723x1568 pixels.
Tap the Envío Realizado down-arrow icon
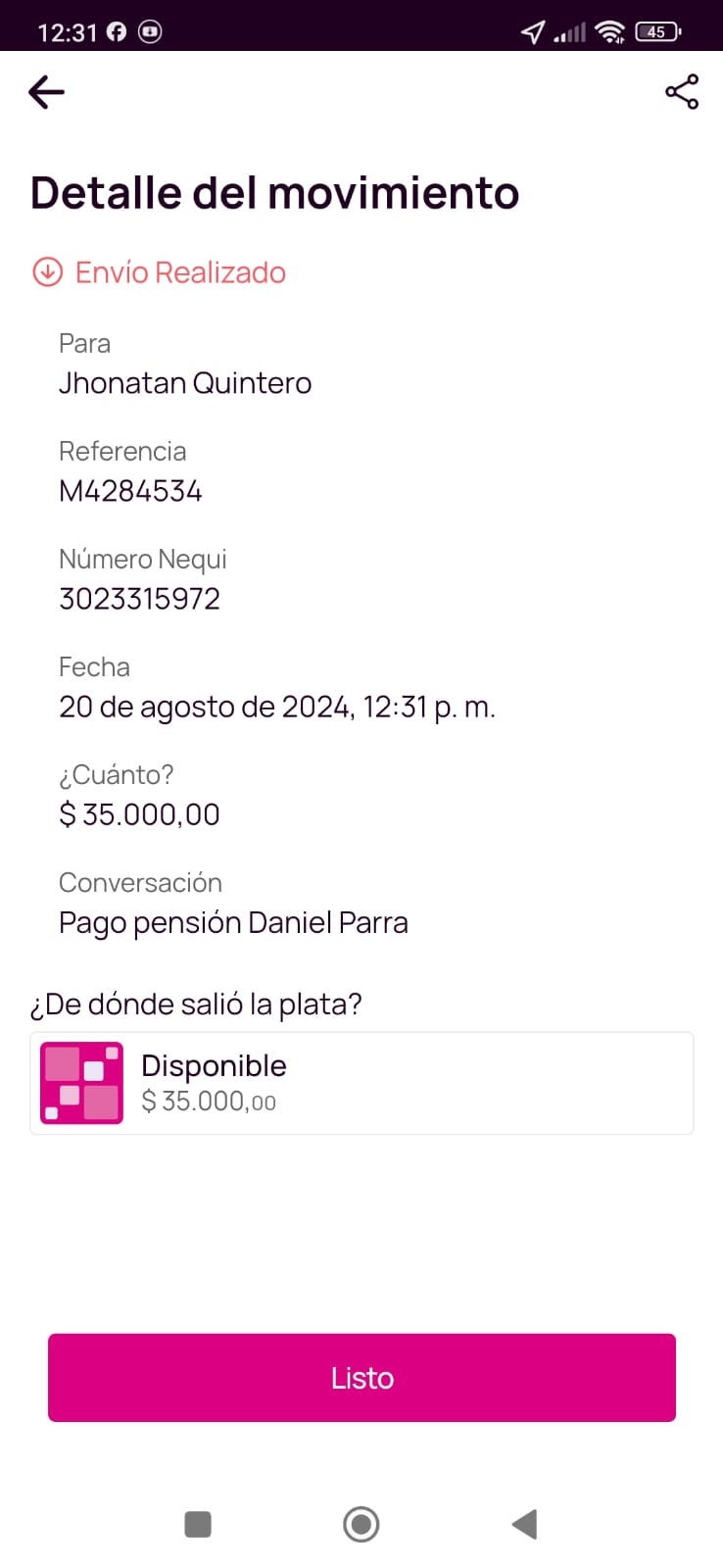48,271
